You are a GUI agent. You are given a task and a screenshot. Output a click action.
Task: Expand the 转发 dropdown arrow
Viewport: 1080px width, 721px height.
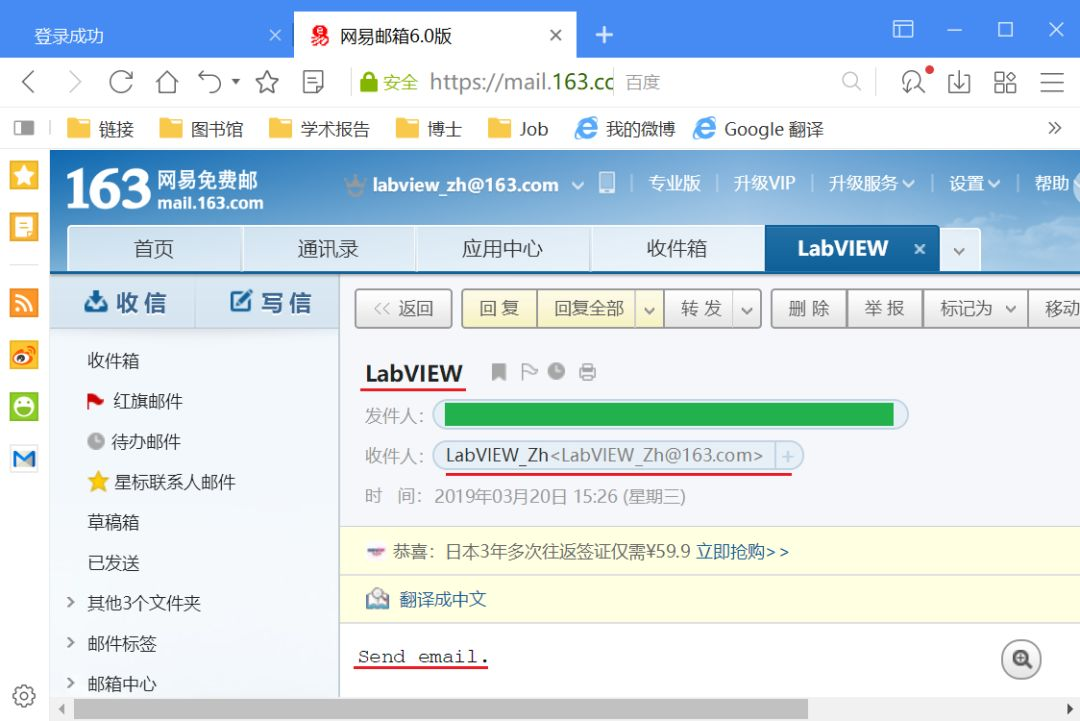pyautogui.click(x=747, y=309)
